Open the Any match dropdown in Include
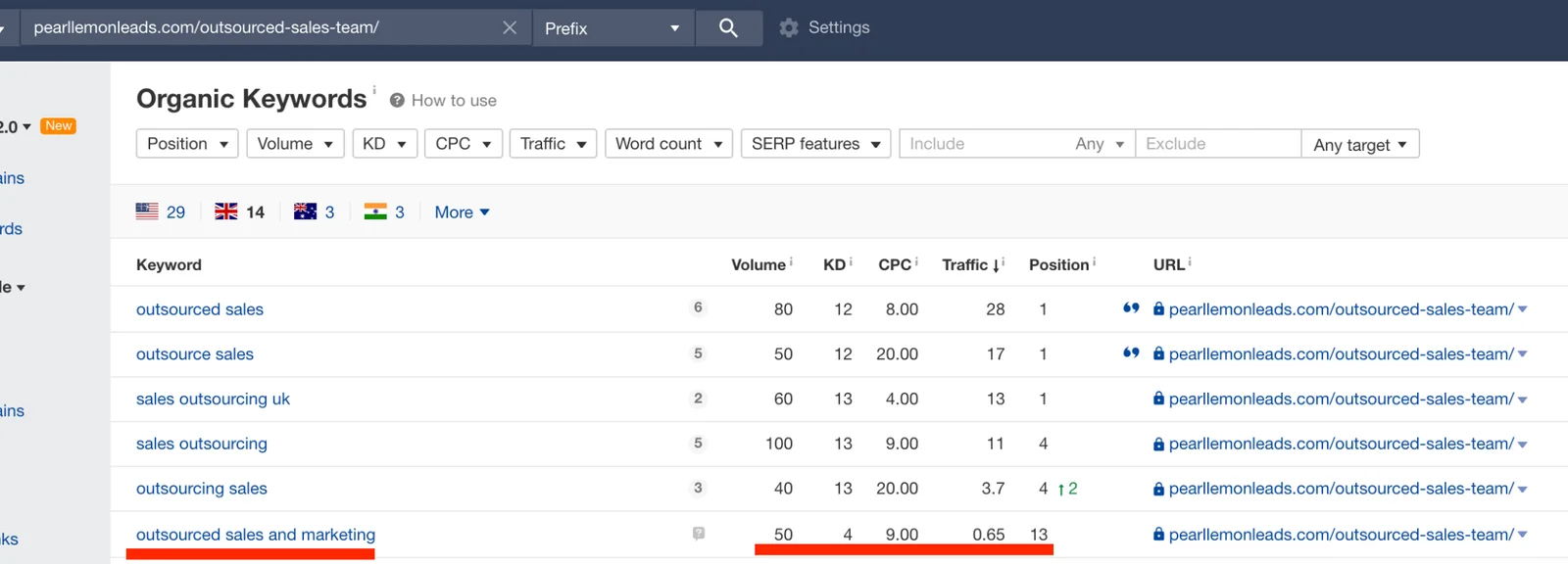This screenshot has height=564, width=1568. (1099, 144)
